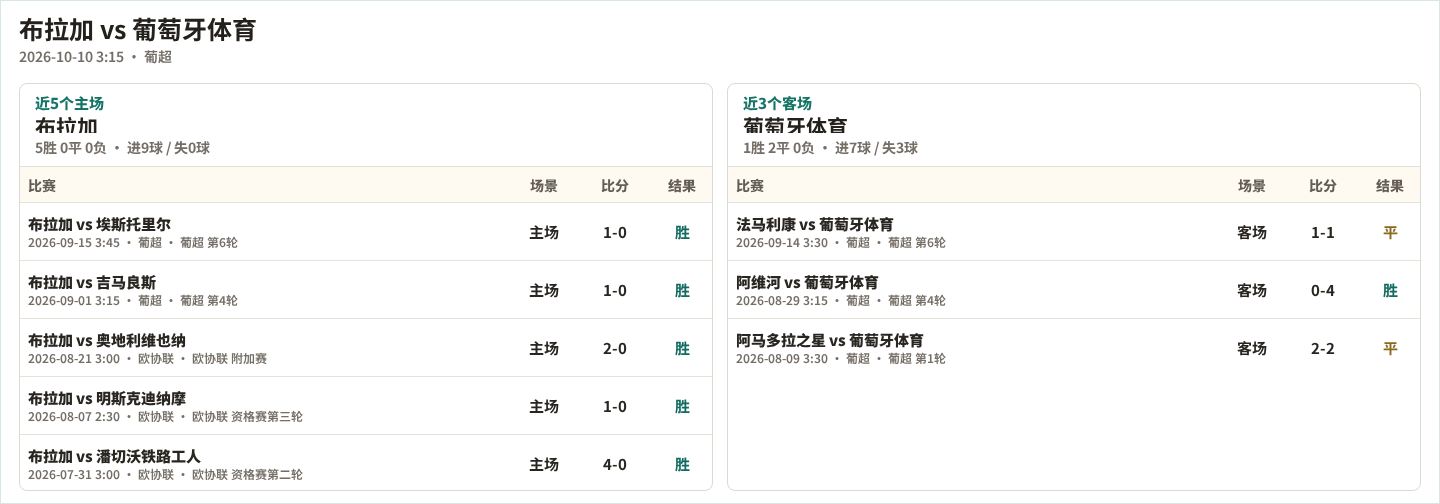The image size is (1440, 504).
Task: Click the 胜 result in the 明斯克迪纳摩 row
Action: coord(682,406)
